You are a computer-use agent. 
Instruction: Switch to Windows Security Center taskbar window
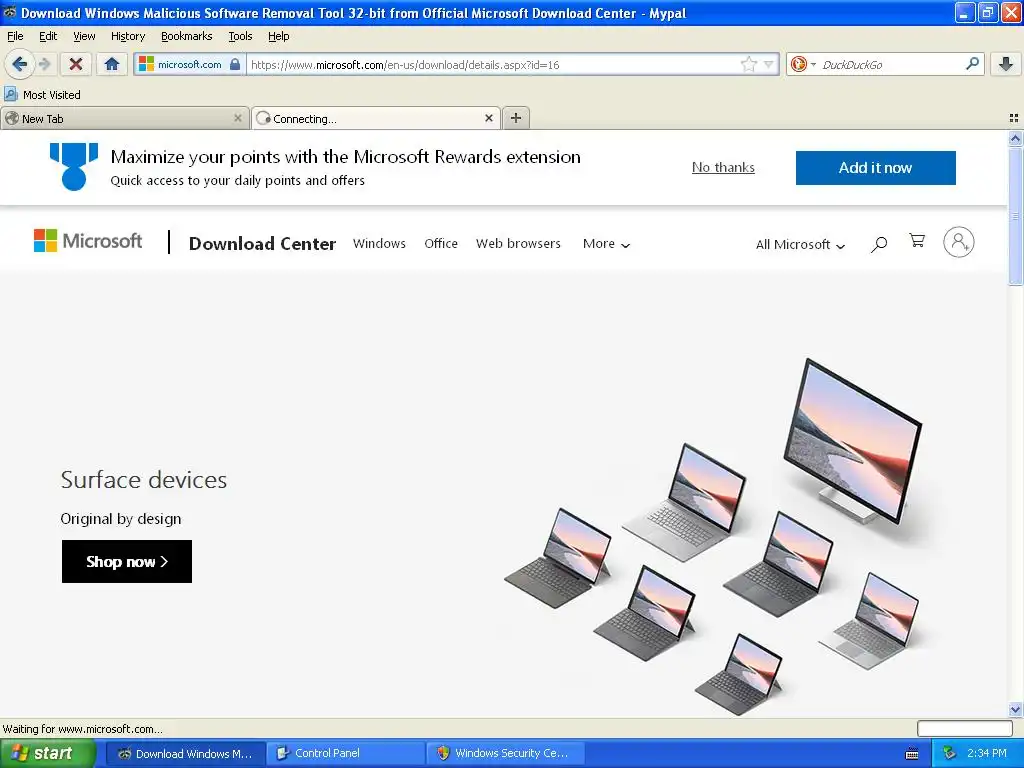click(x=506, y=754)
